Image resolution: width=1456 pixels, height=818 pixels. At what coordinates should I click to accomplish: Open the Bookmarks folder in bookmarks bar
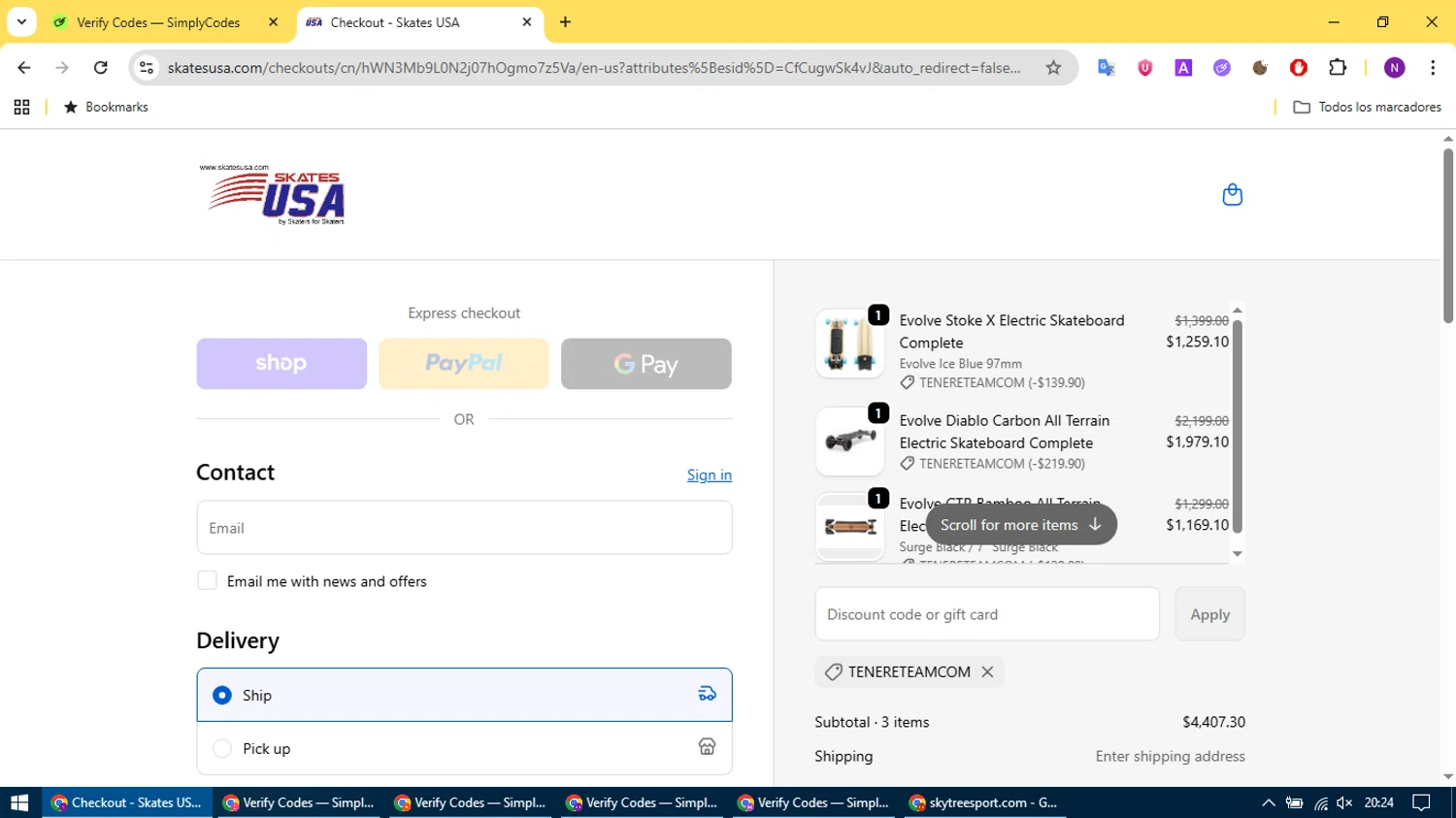point(106,107)
